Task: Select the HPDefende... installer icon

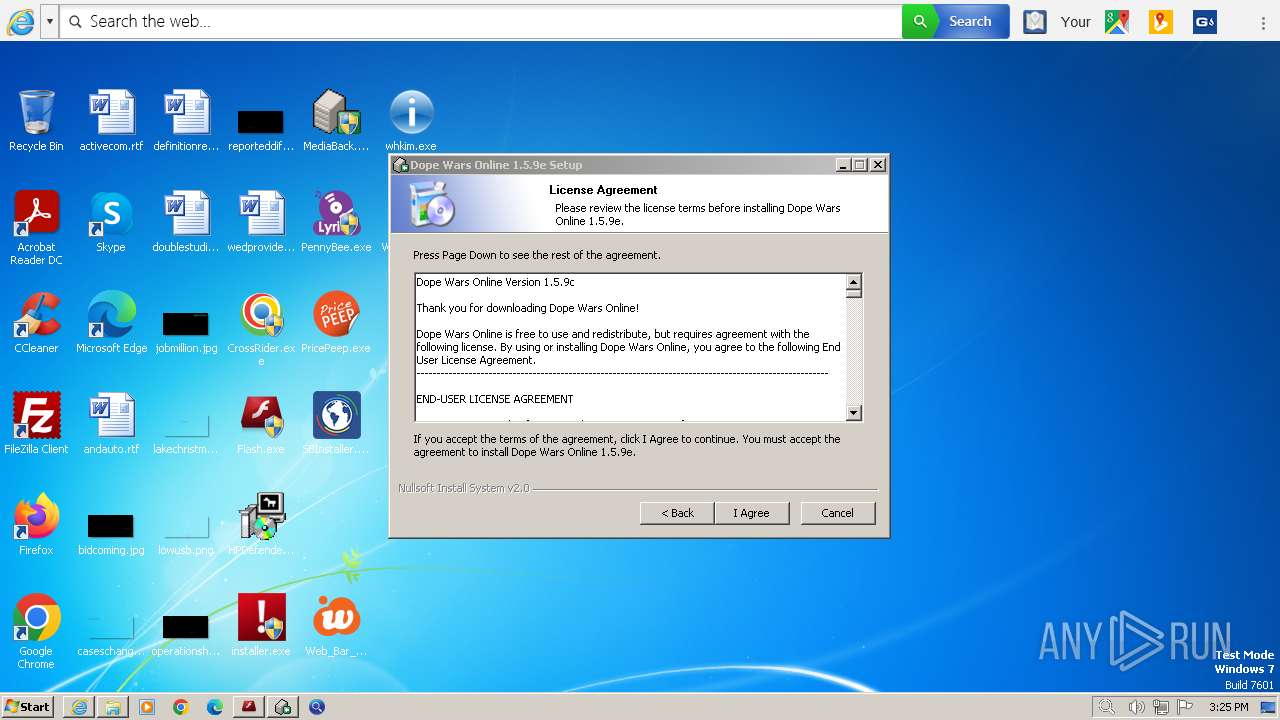Action: point(261,525)
